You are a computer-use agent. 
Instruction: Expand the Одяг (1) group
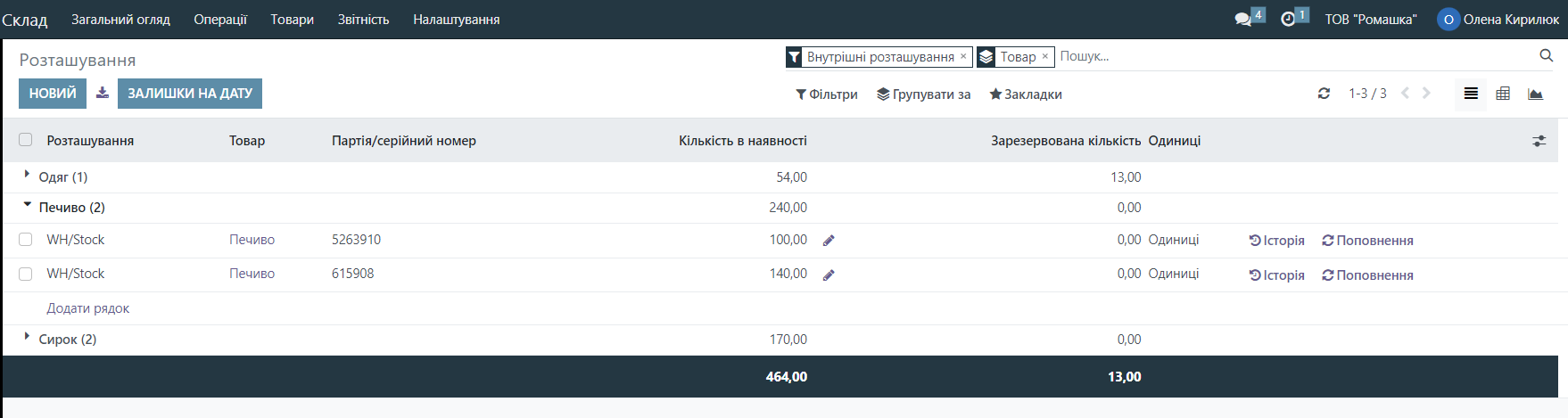(x=62, y=177)
